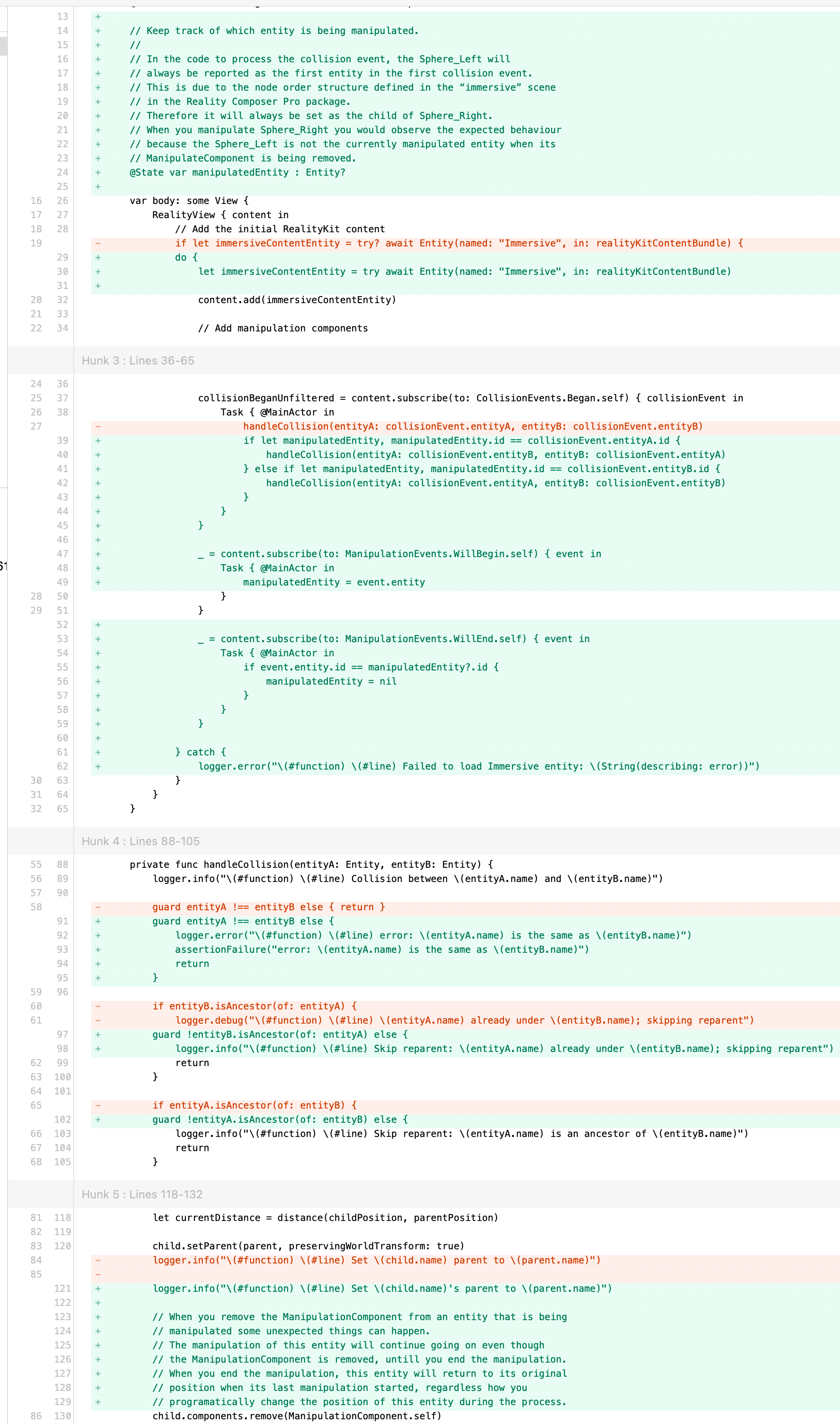Click the added '} catch {' line
Screen dimensions: 840x1424
[x=201, y=752]
